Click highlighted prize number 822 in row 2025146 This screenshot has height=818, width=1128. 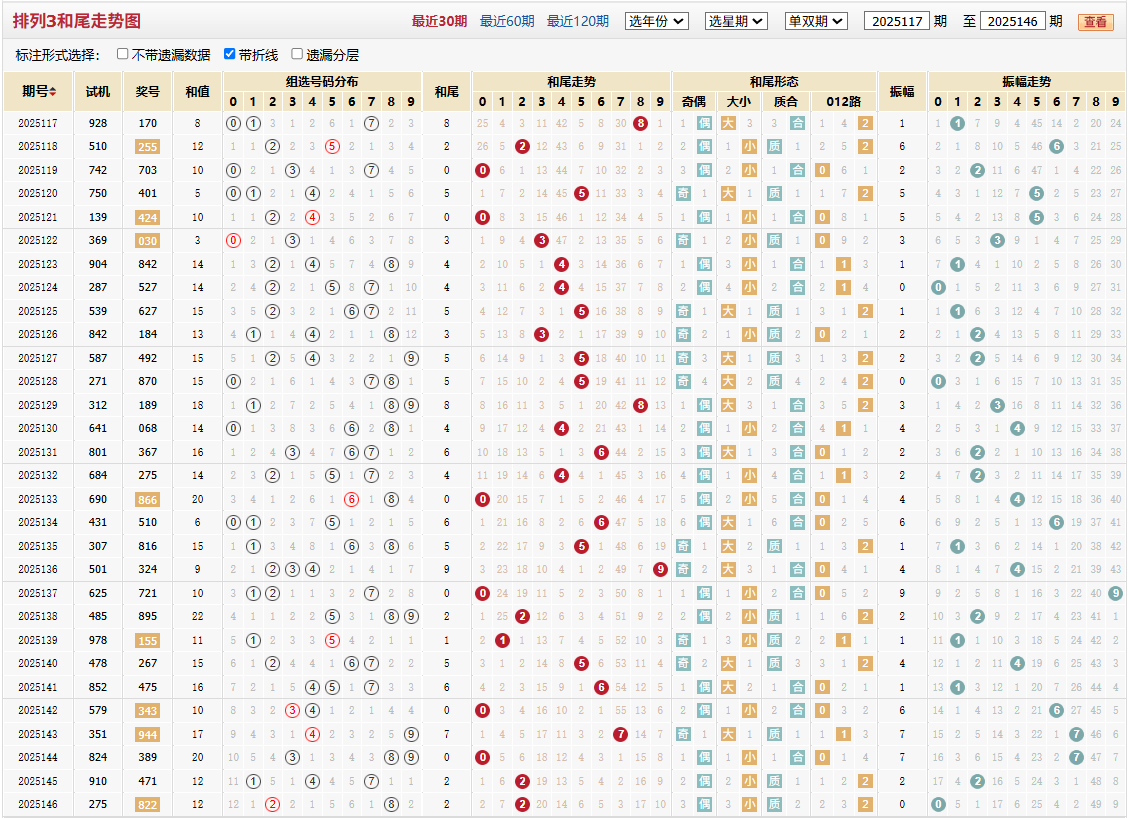147,804
